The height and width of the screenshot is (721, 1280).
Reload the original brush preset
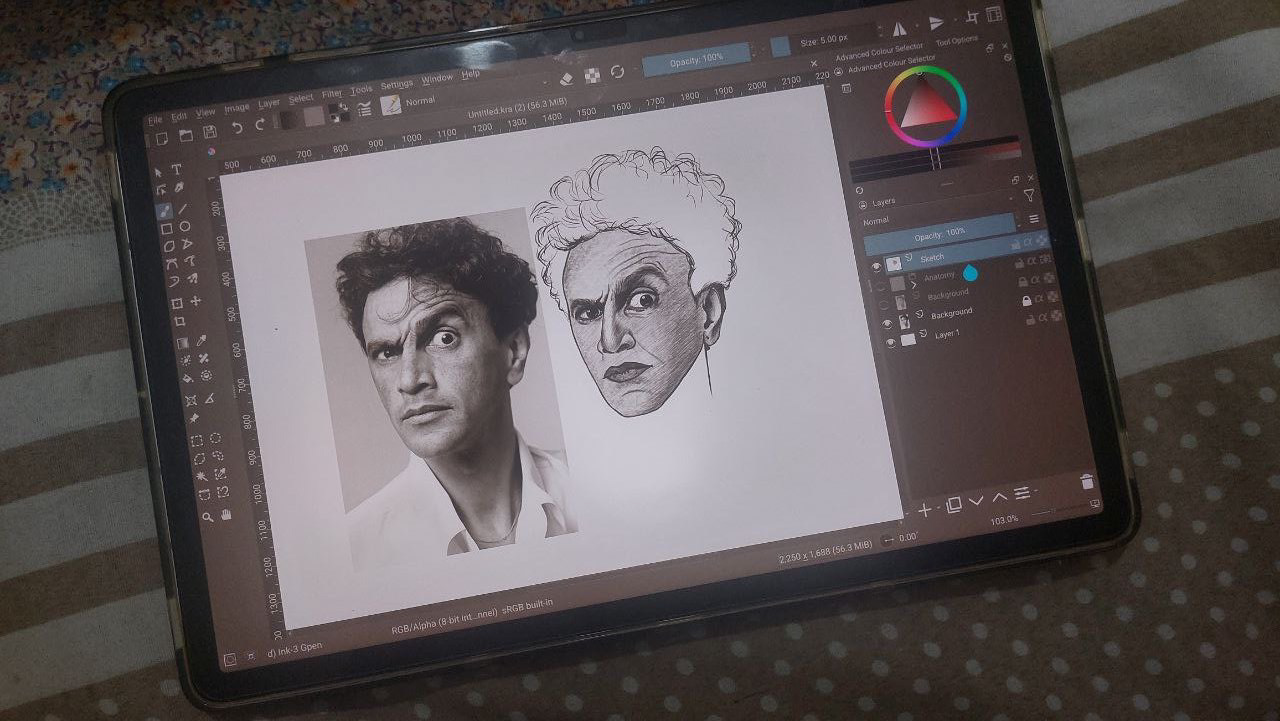click(617, 71)
